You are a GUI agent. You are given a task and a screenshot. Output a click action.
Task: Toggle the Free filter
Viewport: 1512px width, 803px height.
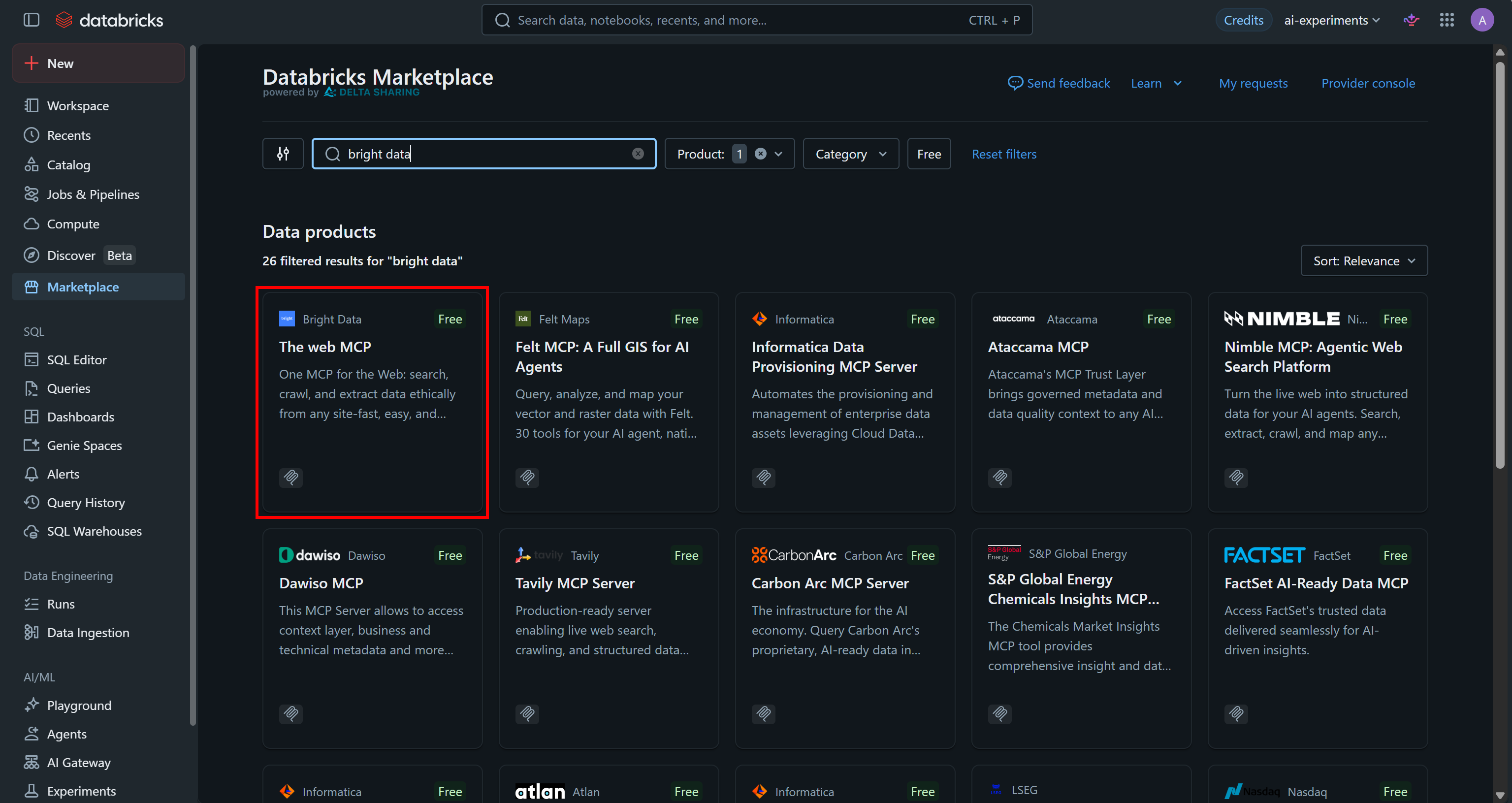coord(929,154)
